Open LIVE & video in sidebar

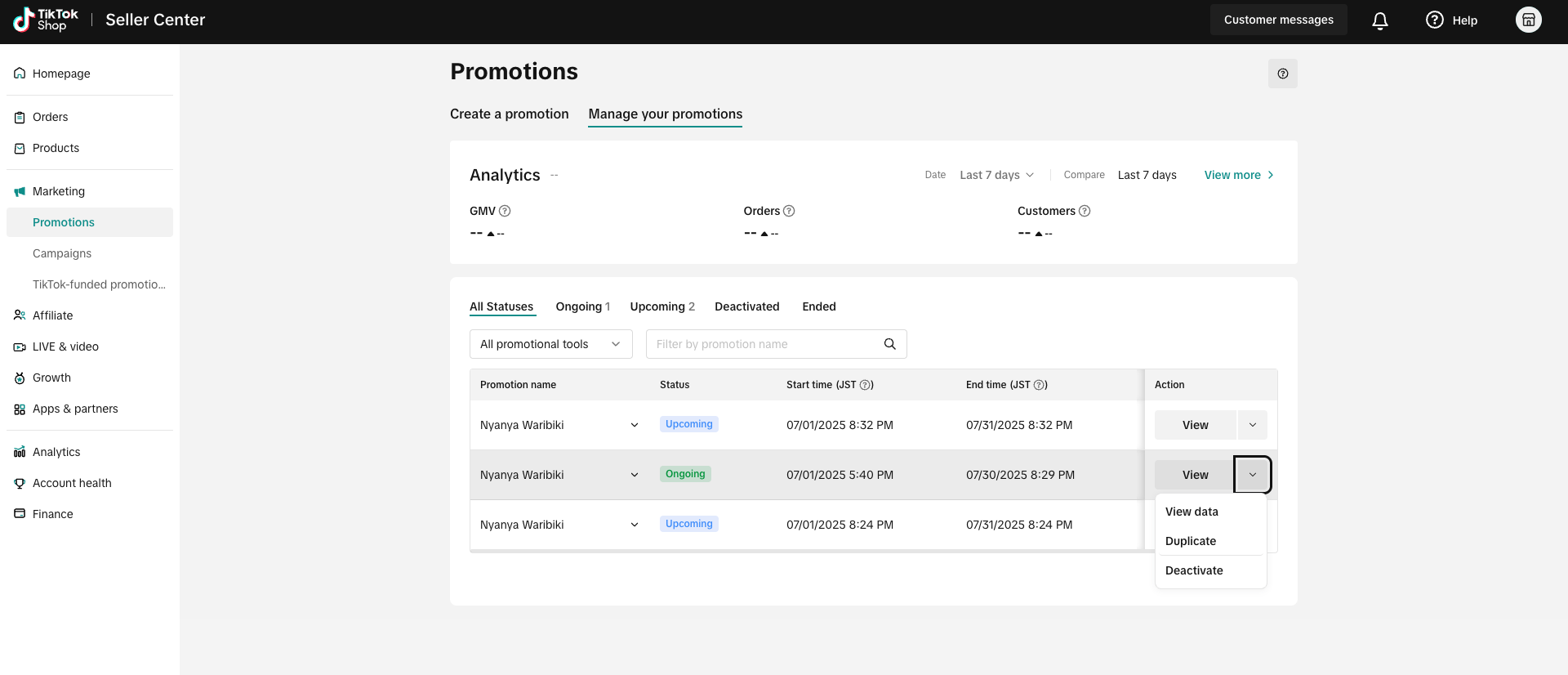pyautogui.click(x=90, y=346)
